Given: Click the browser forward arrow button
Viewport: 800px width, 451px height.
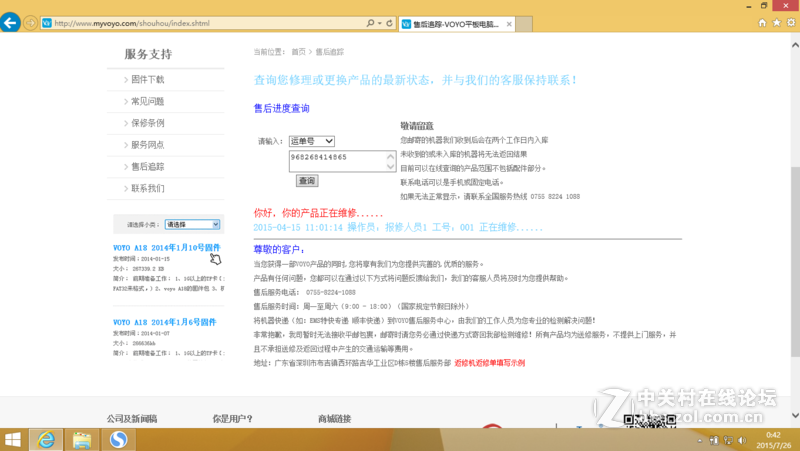Looking at the screenshot, I should [x=30, y=23].
